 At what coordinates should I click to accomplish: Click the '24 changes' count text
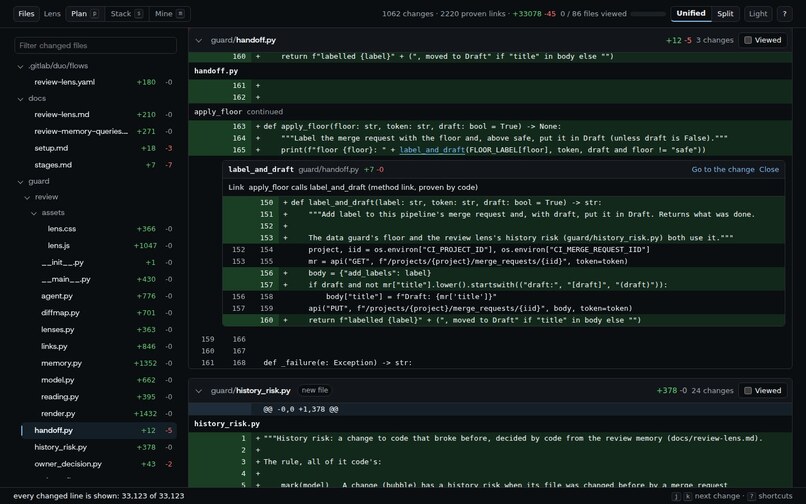click(x=712, y=391)
